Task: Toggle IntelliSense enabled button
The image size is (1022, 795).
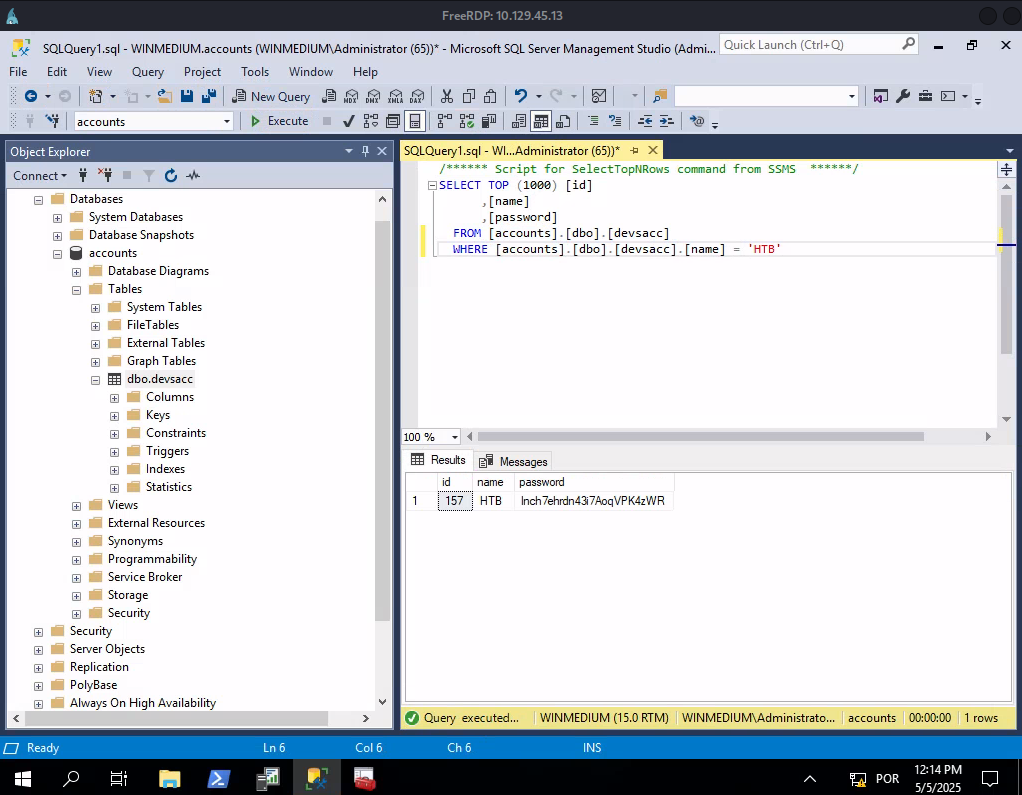Action: click(x=415, y=121)
